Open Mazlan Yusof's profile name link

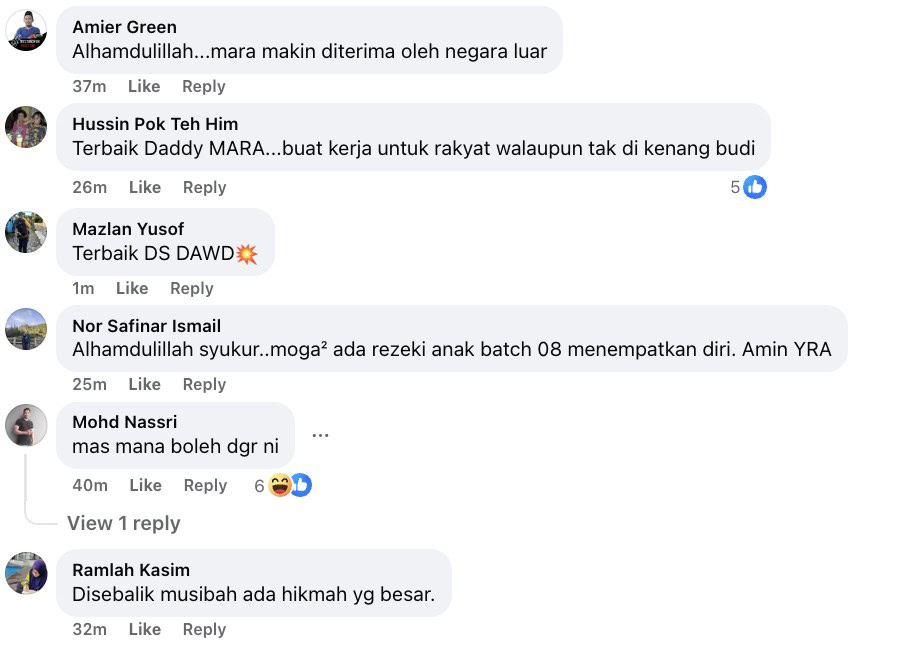coord(128,229)
